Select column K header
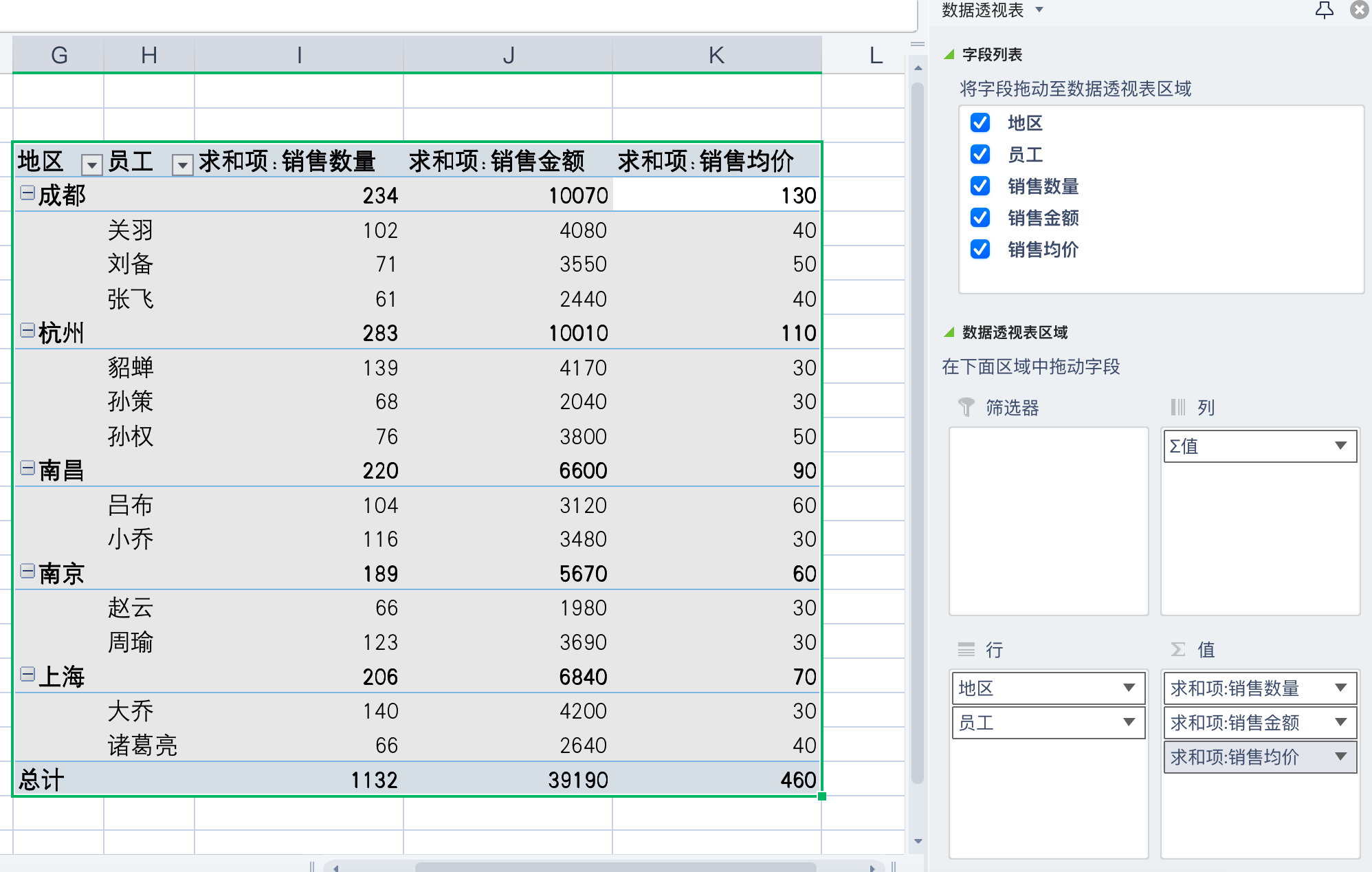Image resolution: width=1372 pixels, height=872 pixels. tap(716, 55)
